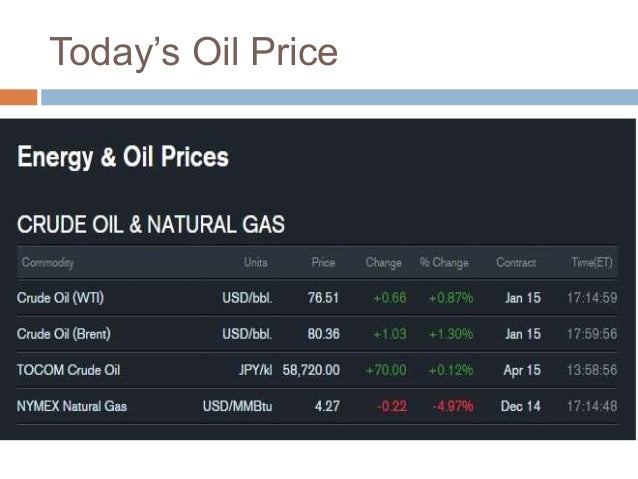638x479 pixels.
Task: Click the Crude Oil (WTI) commodity name
Action: pyautogui.click(x=58, y=298)
